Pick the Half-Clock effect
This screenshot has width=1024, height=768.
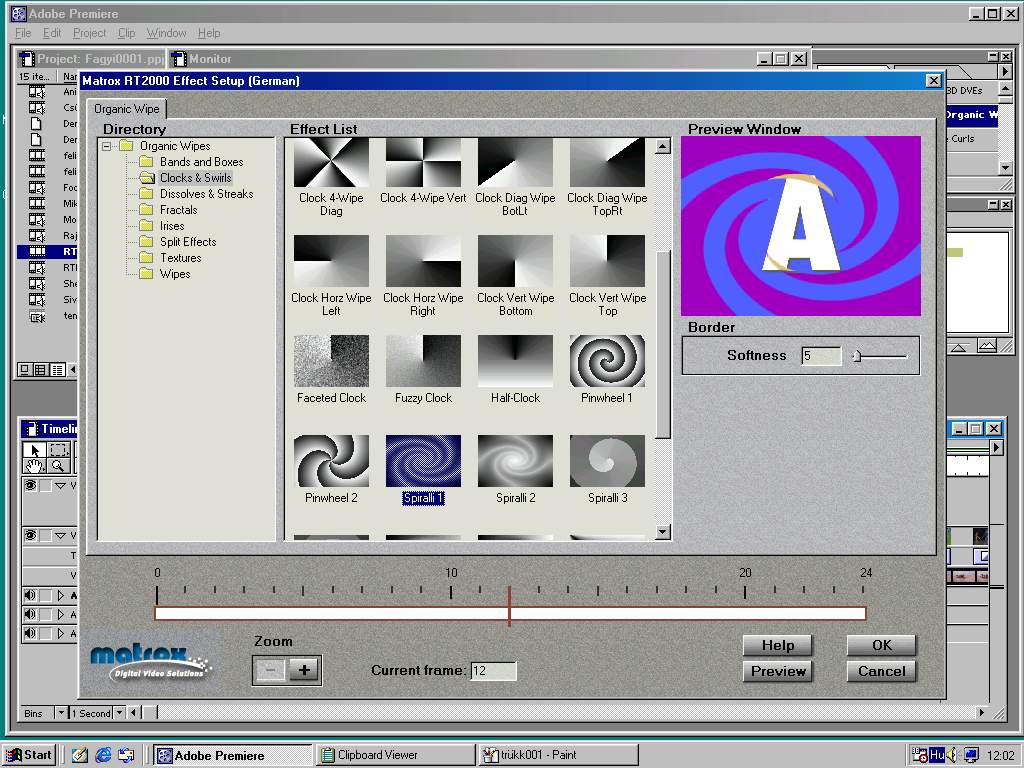[515, 370]
